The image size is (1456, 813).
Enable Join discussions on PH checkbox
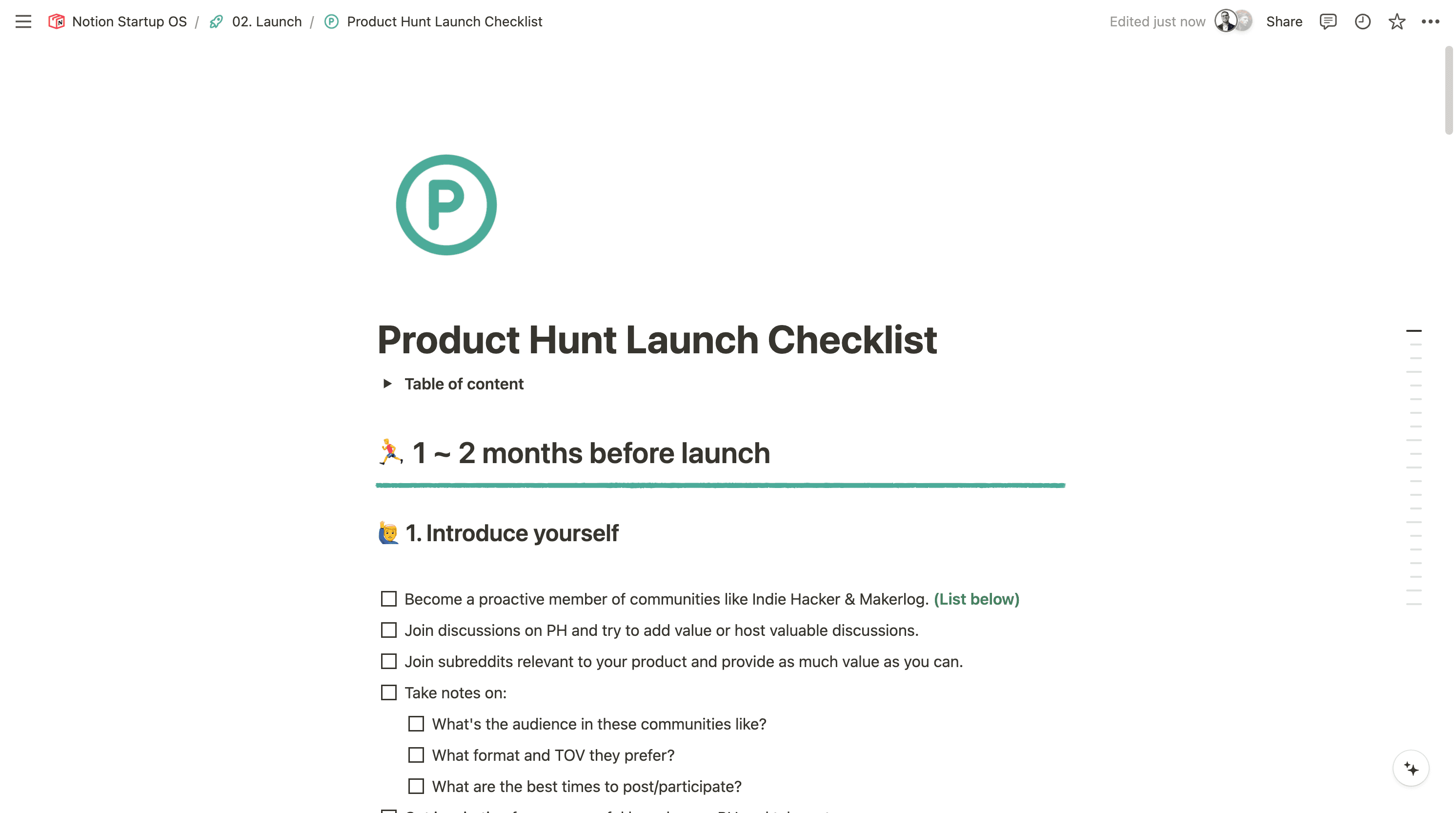point(388,630)
